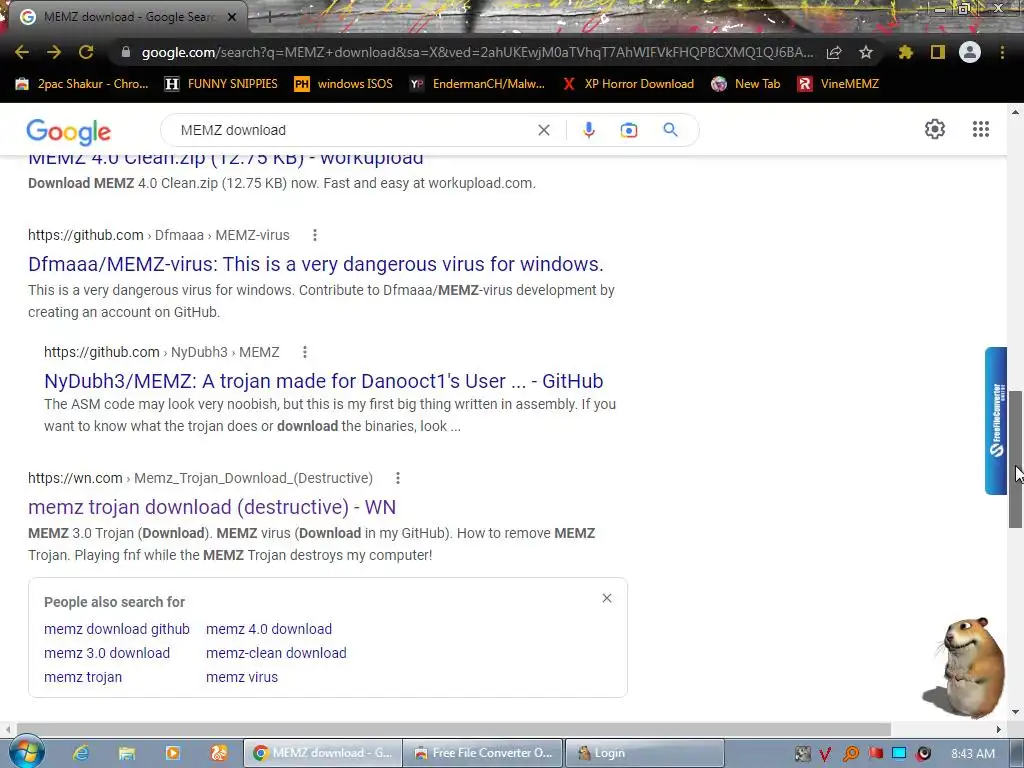This screenshot has width=1024, height=768.
Task: Click the red flag tray icon
Action: pyautogui.click(x=875, y=754)
